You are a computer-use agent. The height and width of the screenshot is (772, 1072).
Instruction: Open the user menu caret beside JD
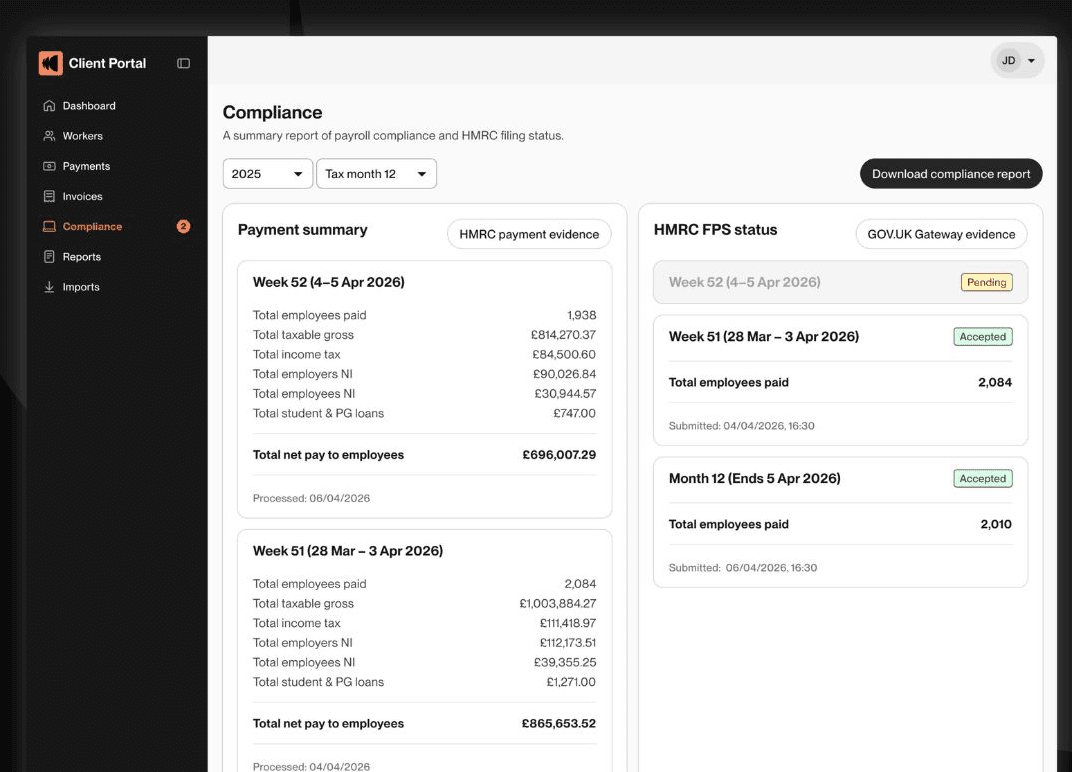(1032, 60)
